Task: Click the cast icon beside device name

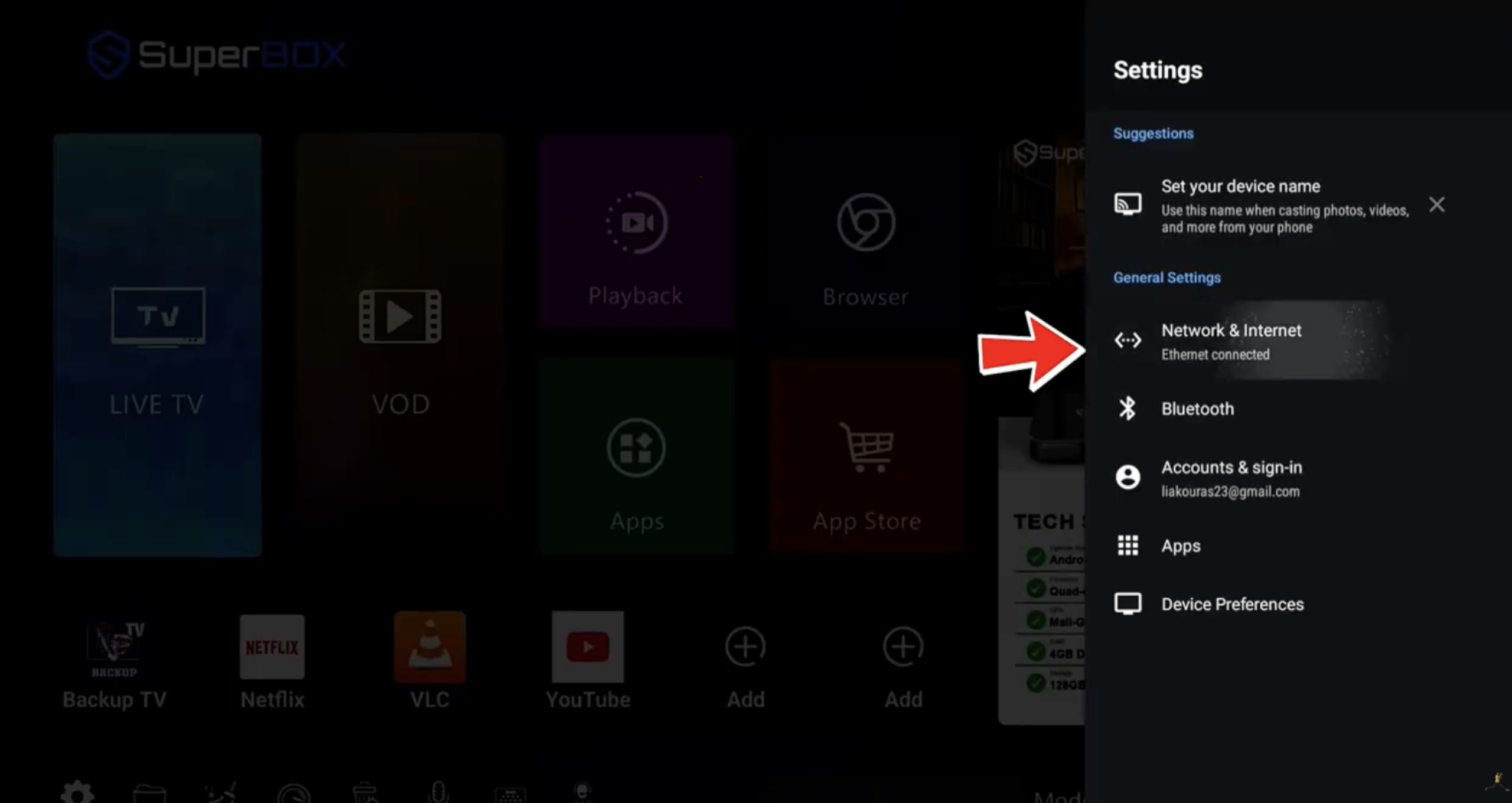Action: [1128, 204]
